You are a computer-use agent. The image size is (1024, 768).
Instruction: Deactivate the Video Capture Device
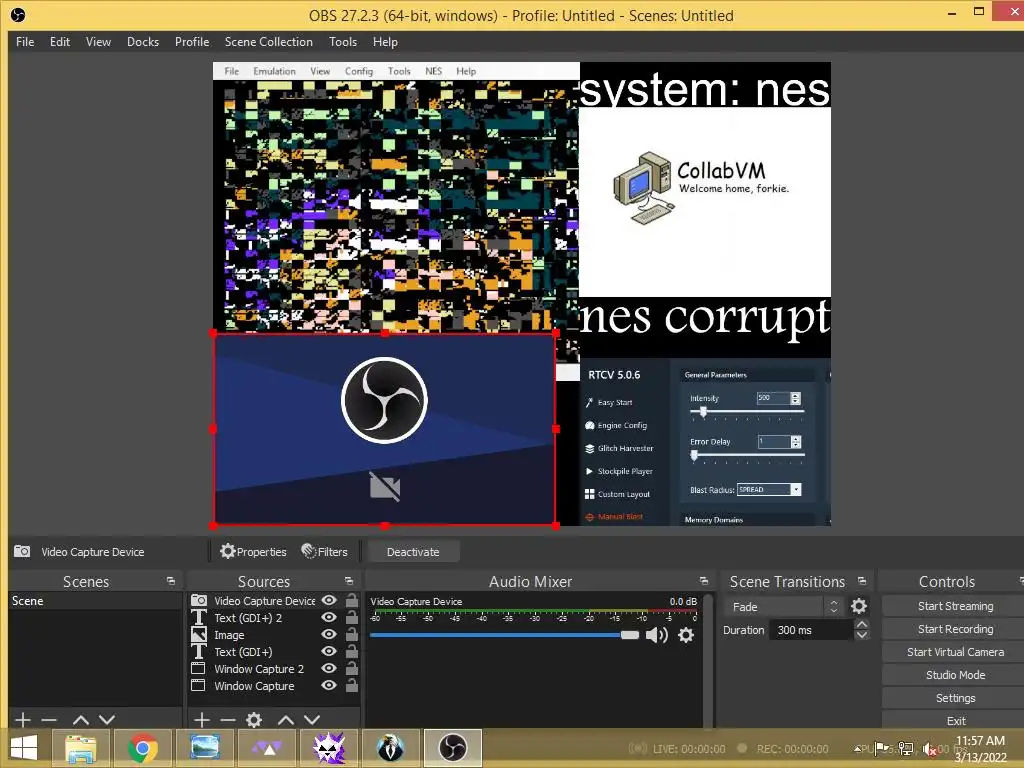413,552
